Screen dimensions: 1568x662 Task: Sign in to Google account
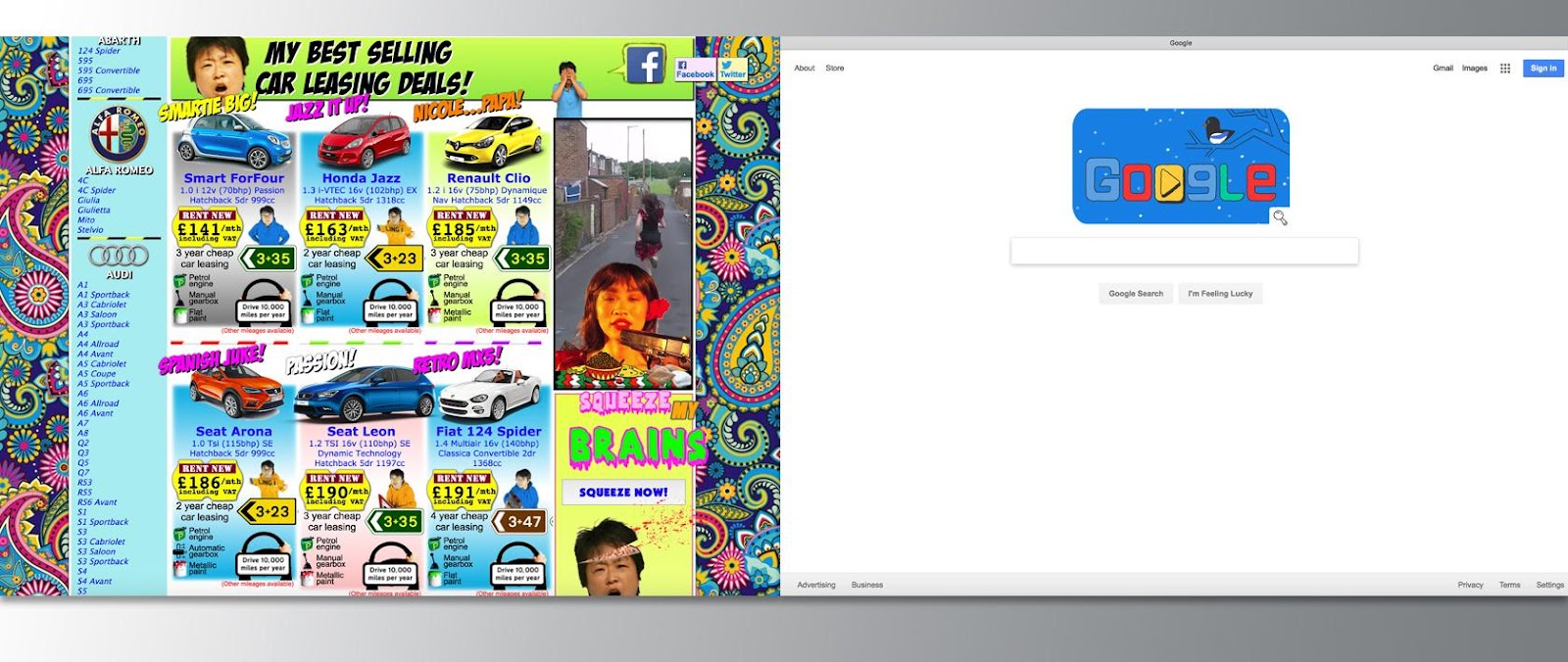pyautogui.click(x=1543, y=69)
